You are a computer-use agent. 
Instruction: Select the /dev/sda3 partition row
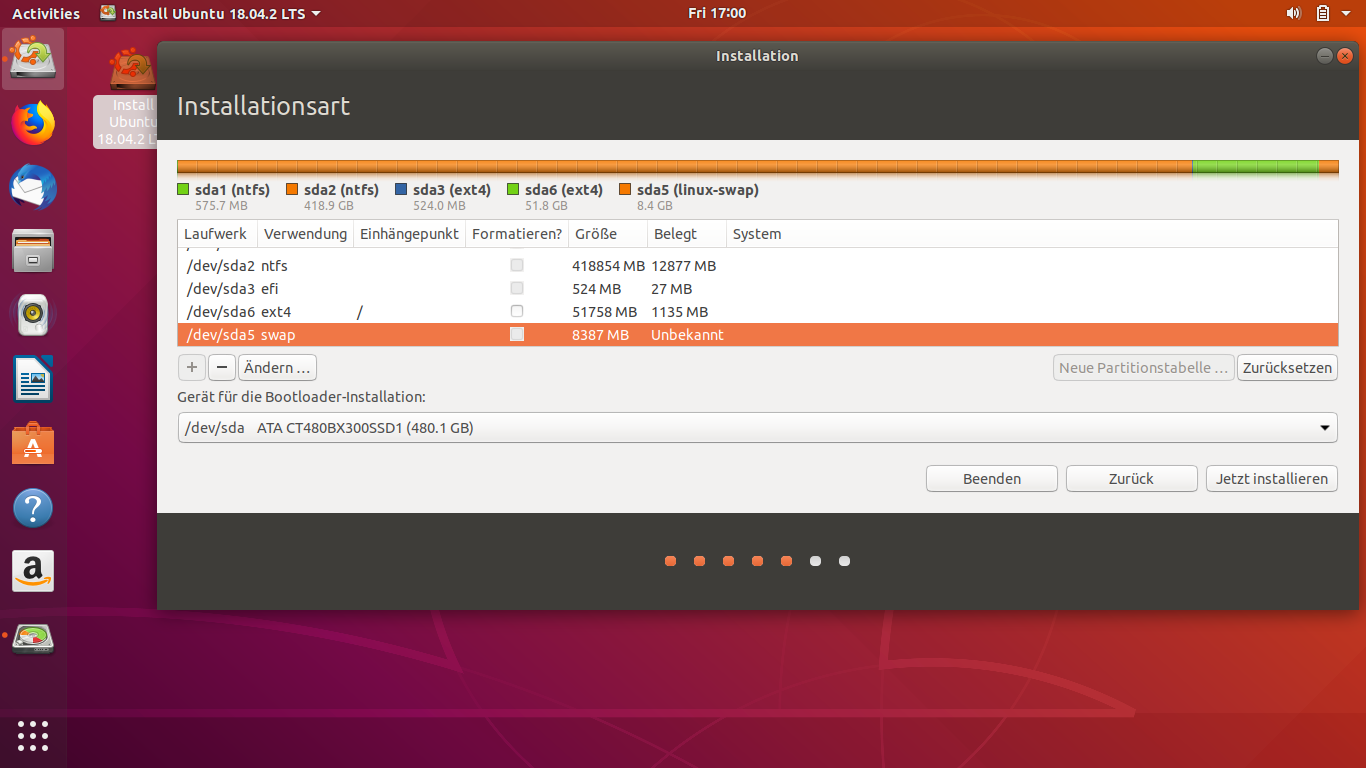757,289
